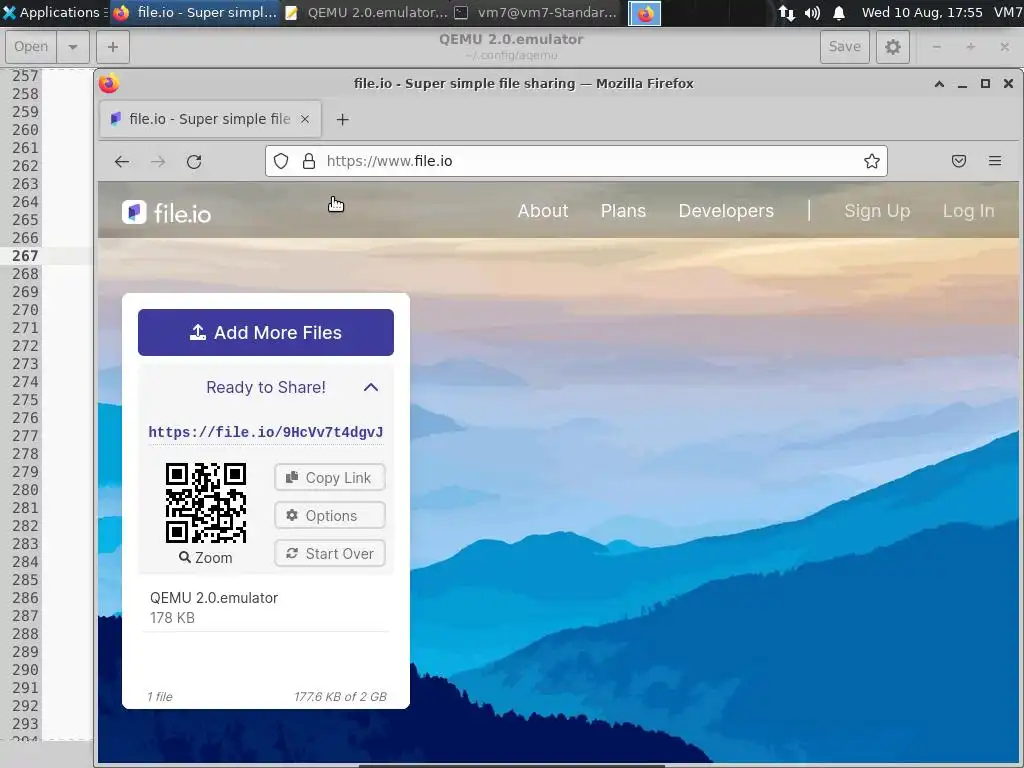The image size is (1024, 768).
Task: Click the Firefox back arrow
Action: pyautogui.click(x=122, y=161)
